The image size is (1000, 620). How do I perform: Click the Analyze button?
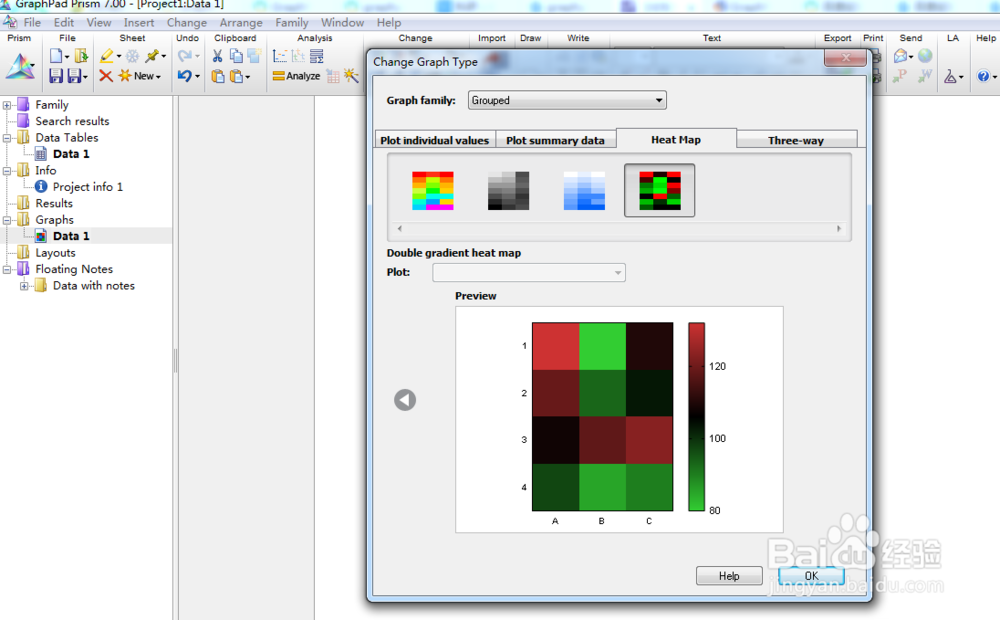point(297,76)
